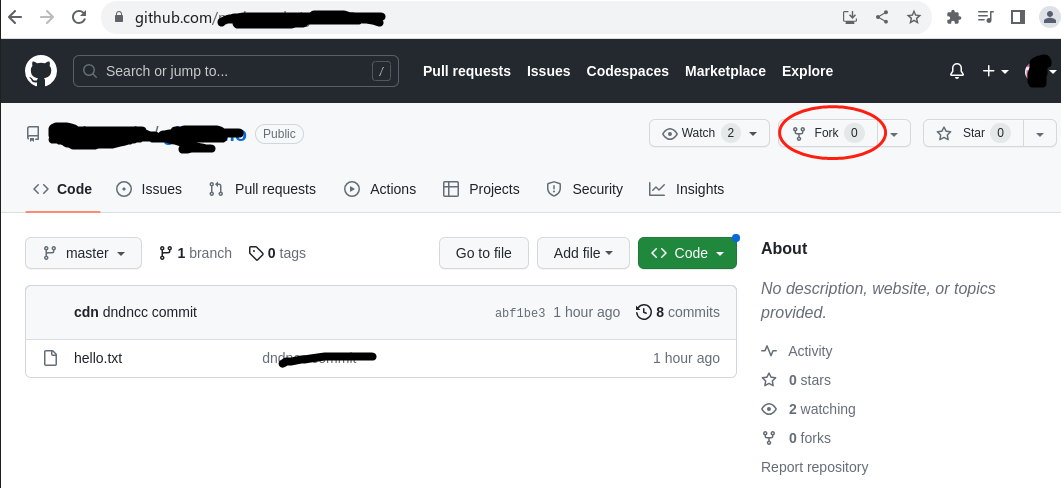Viewport: 1061px width, 488px height.
Task: Click the browser forward arrow
Action: (x=47, y=17)
